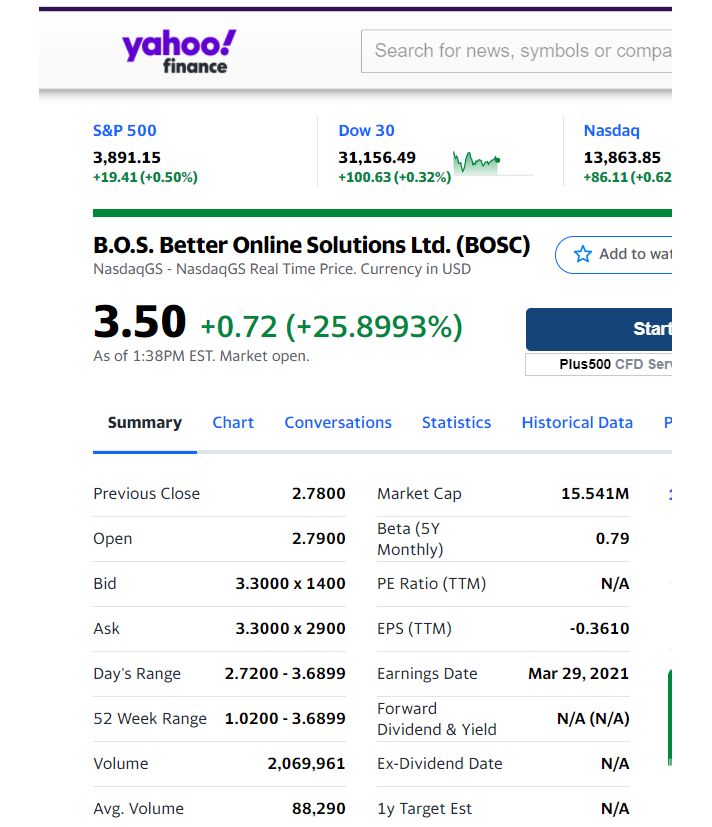Click the Dow 30 value 31,156.49
The width and height of the screenshot is (712, 827).
point(377,157)
